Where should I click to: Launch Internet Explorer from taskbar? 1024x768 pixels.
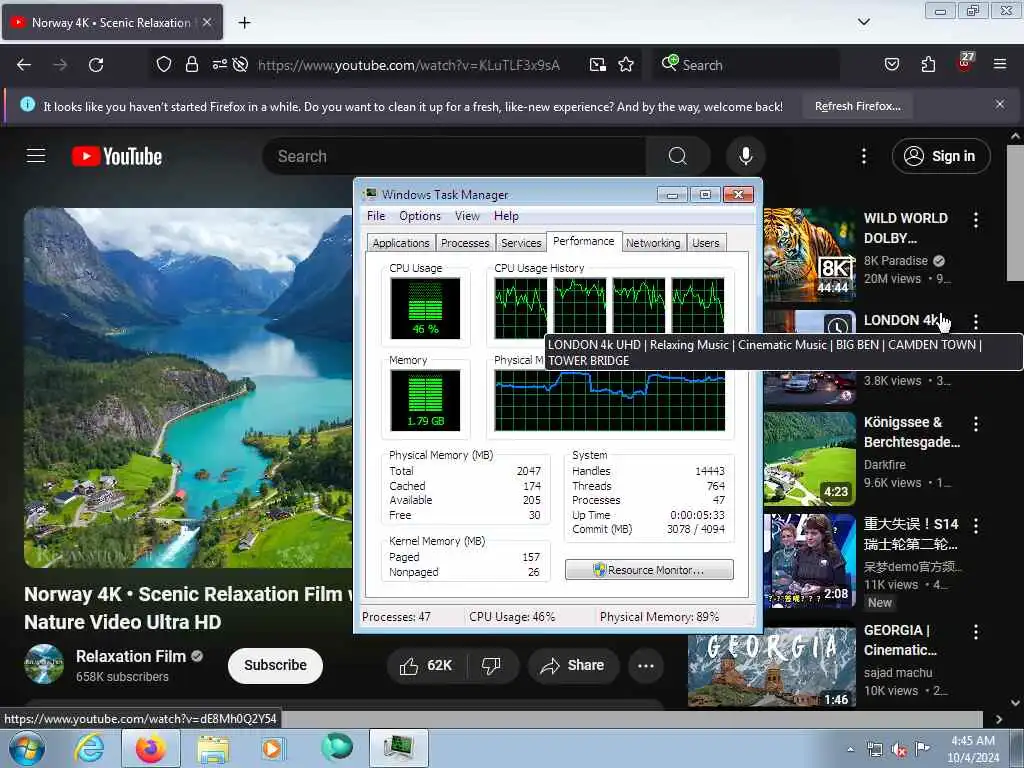pyautogui.click(x=89, y=748)
